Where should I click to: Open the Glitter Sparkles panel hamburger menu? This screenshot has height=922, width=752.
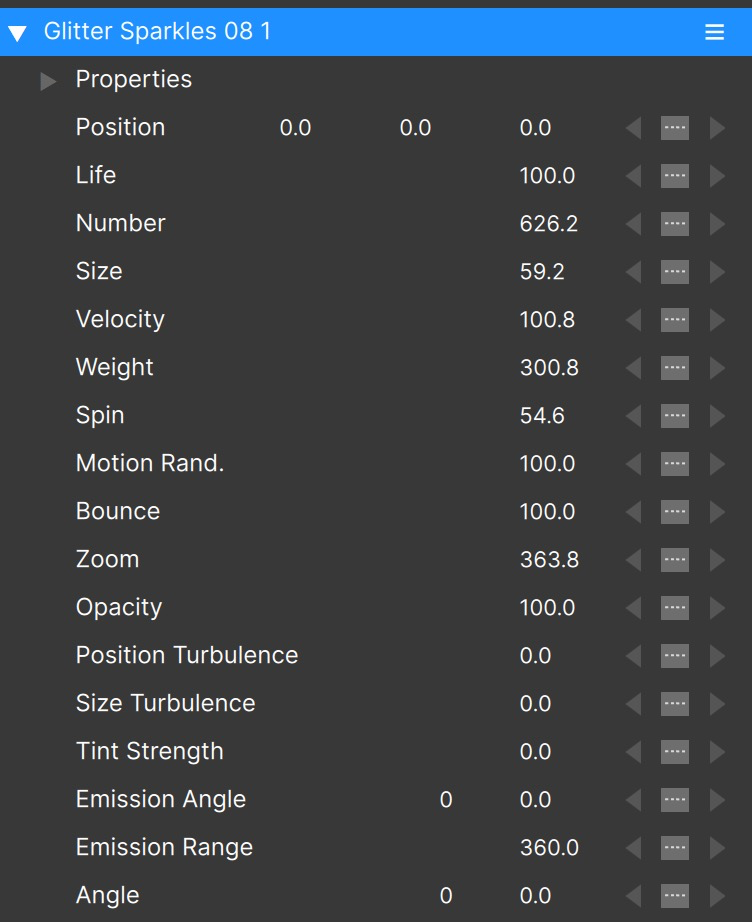click(x=714, y=32)
